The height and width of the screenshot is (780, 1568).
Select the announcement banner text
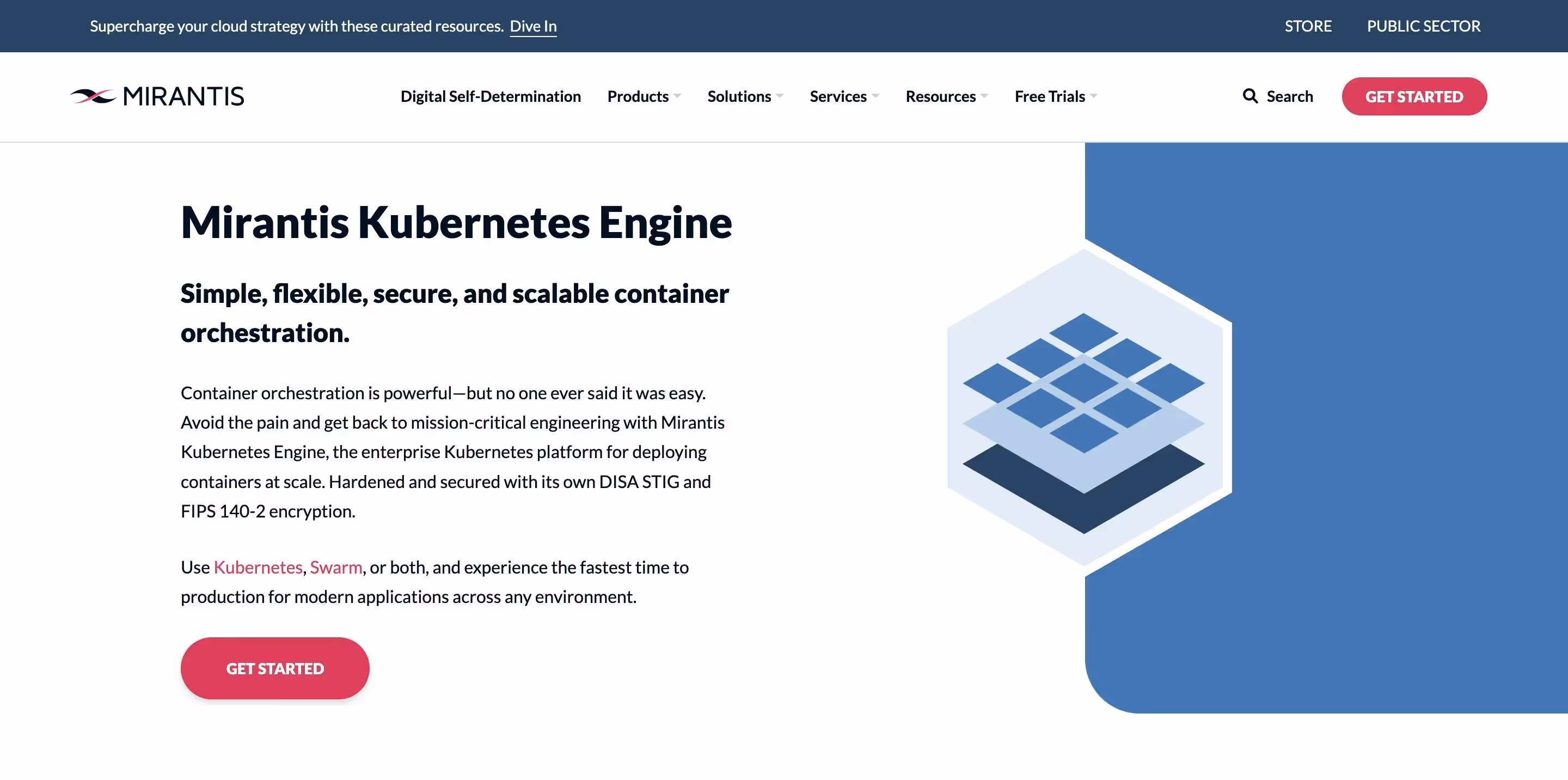point(296,26)
